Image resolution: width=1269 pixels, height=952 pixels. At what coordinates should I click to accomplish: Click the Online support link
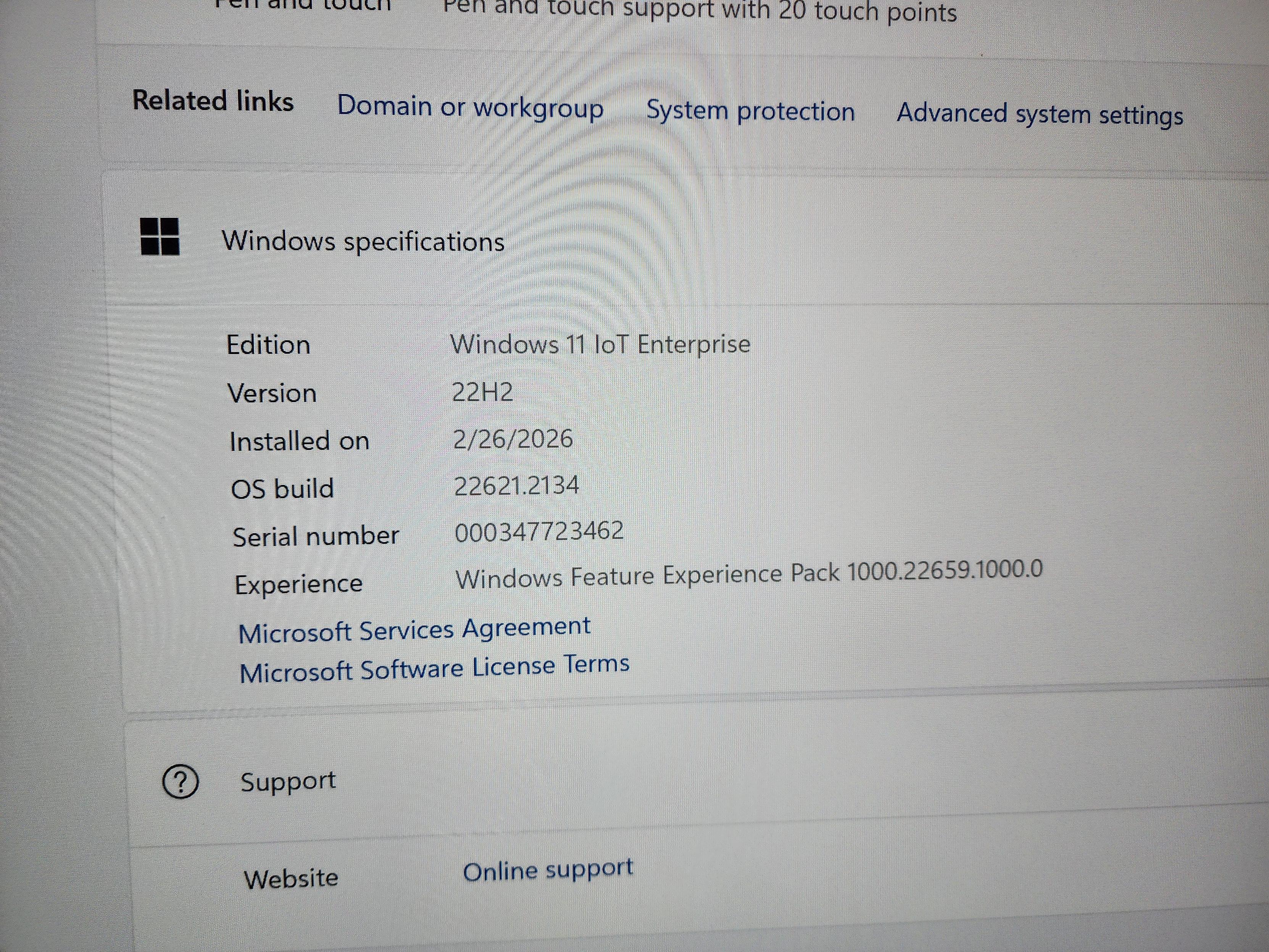548,871
